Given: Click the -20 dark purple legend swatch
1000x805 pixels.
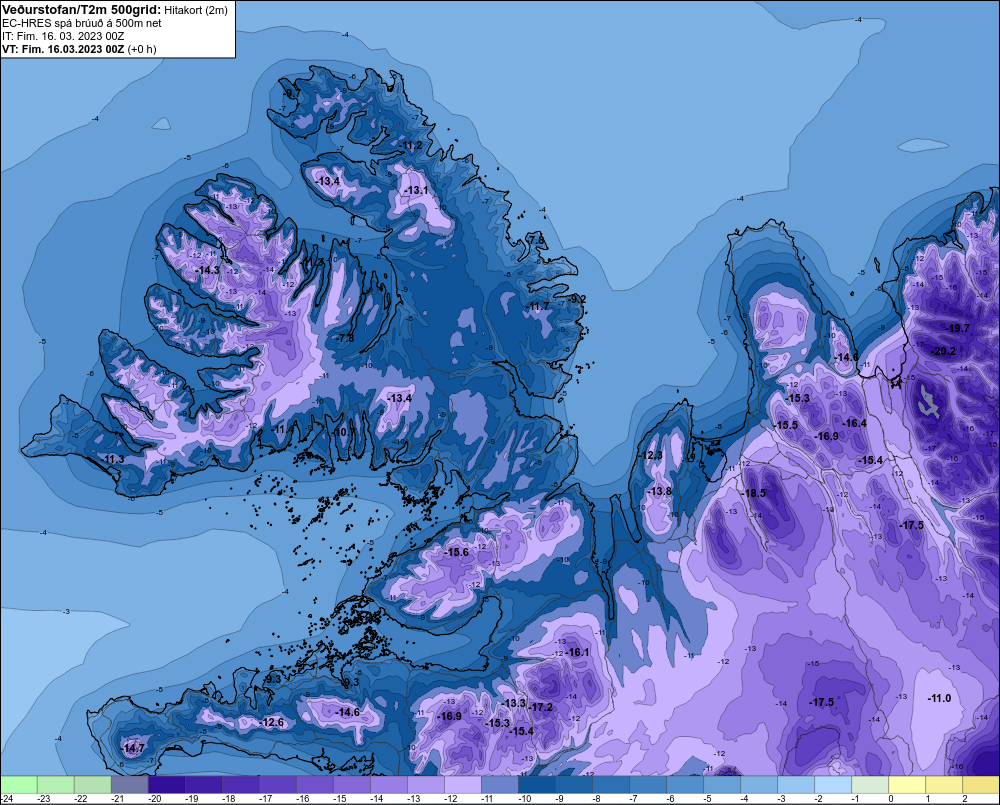Looking at the screenshot, I should click(166, 785).
